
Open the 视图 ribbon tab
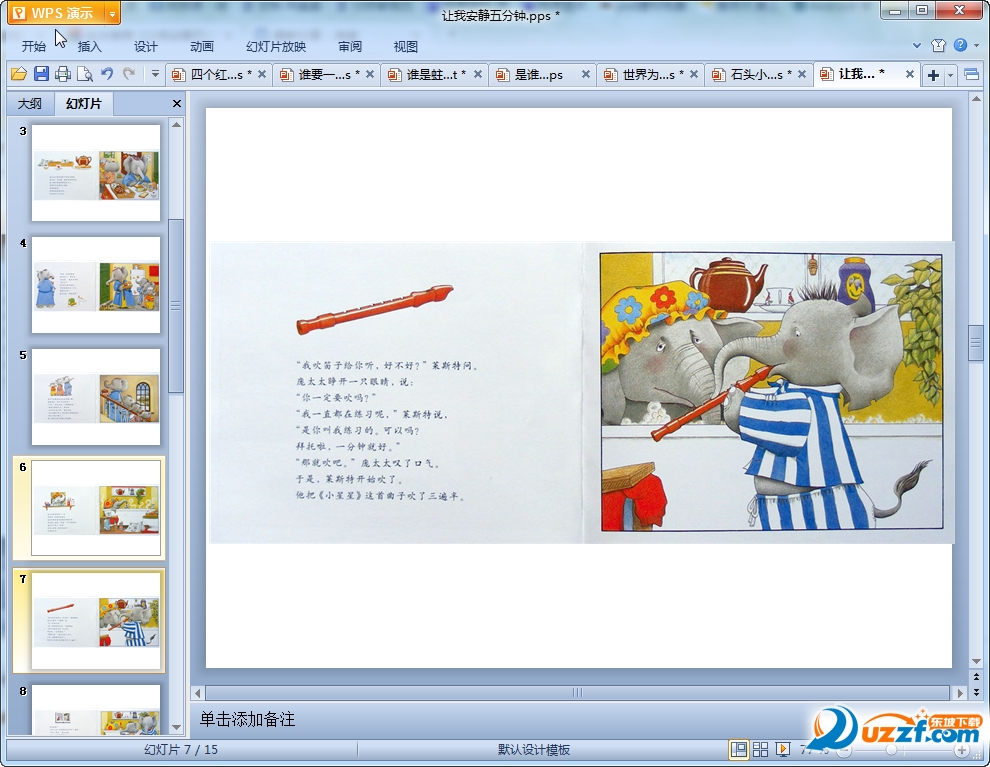405,46
